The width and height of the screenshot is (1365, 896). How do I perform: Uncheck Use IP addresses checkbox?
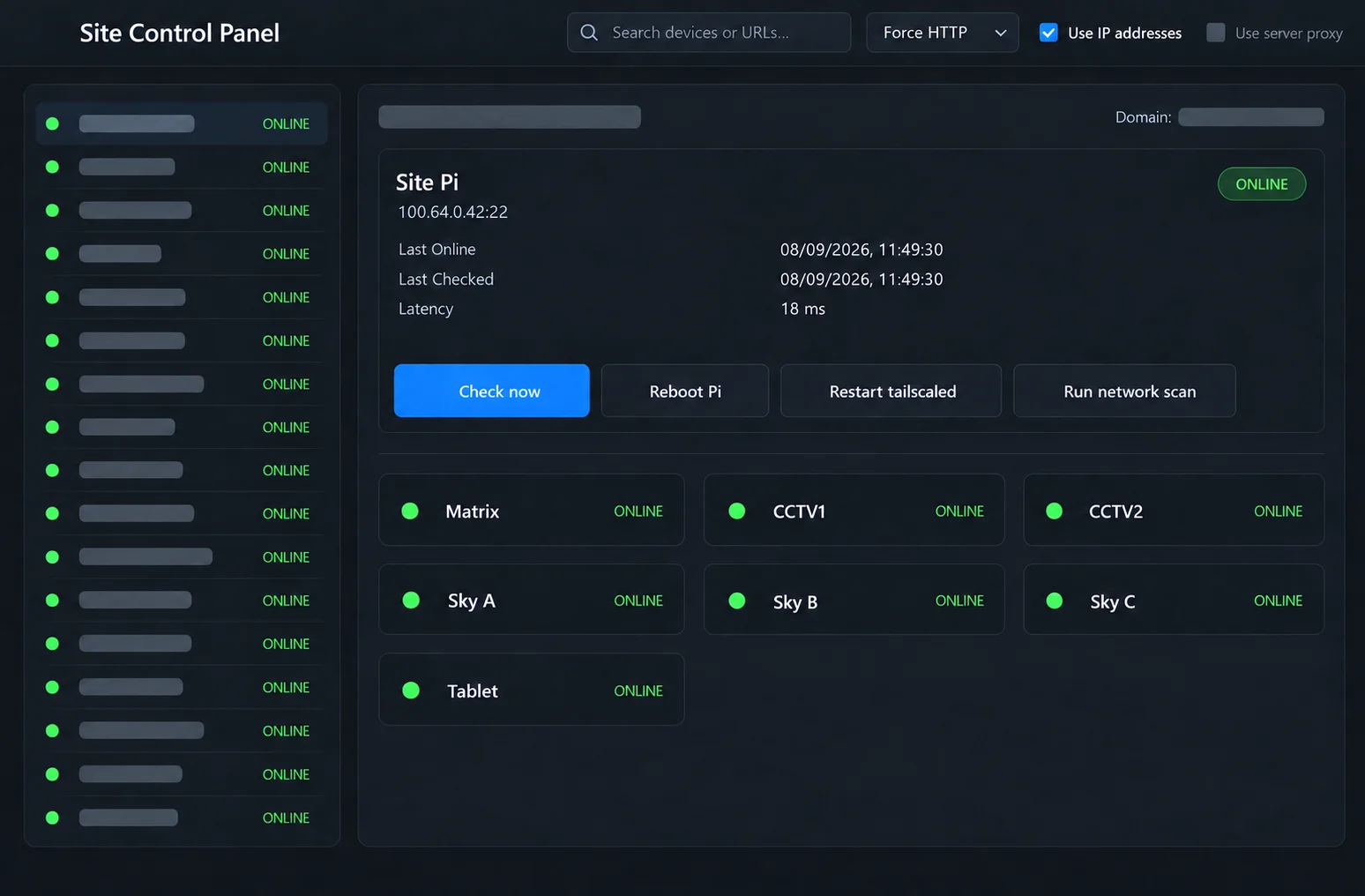coord(1048,33)
